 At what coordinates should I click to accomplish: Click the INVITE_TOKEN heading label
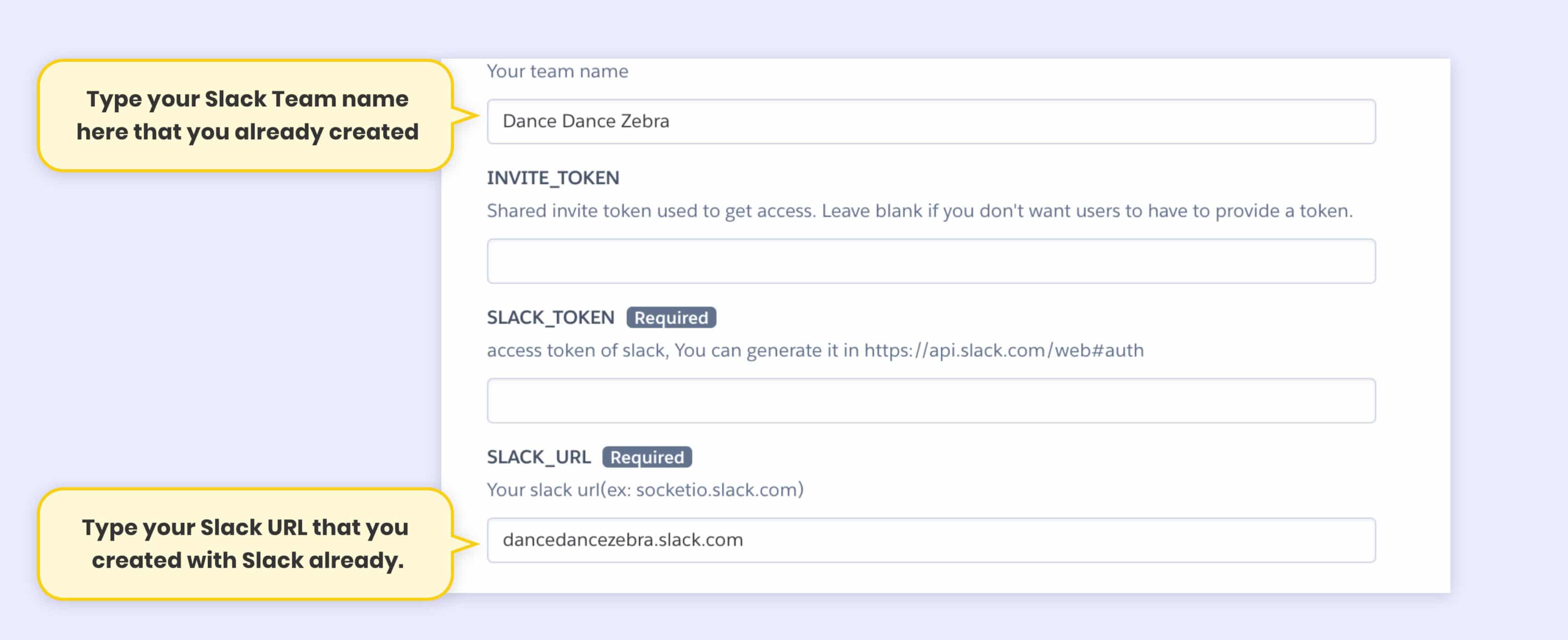point(553,178)
